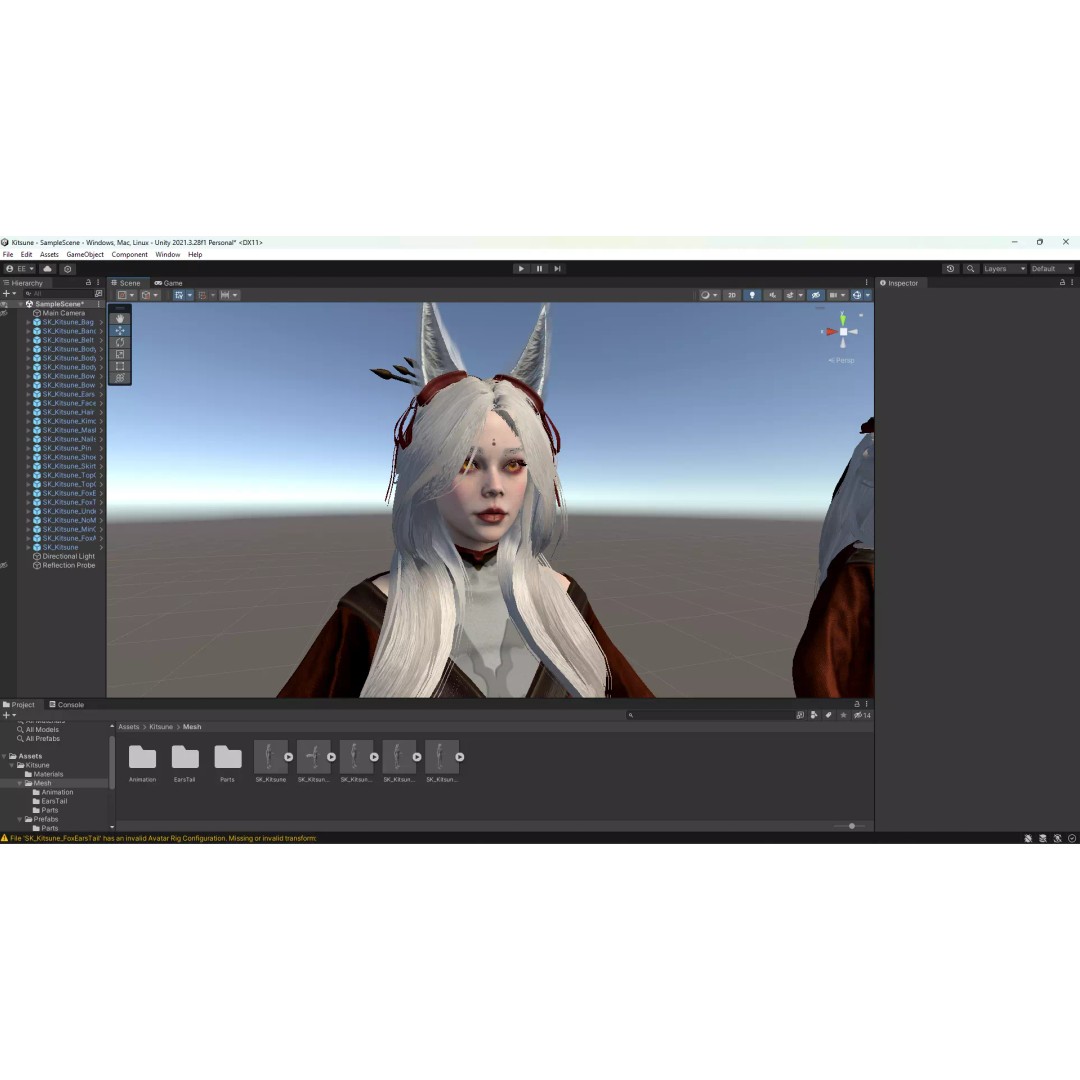Image resolution: width=1080 pixels, height=1080 pixels.
Task: Expand SK_Kitsune_Hair object tree
Action: pos(28,412)
